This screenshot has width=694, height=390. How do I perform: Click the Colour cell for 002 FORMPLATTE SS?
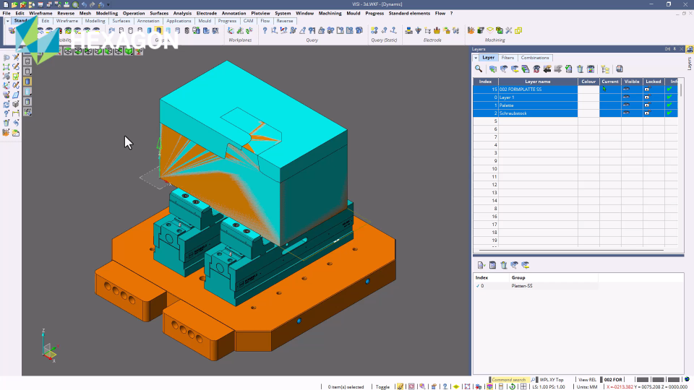tap(588, 89)
